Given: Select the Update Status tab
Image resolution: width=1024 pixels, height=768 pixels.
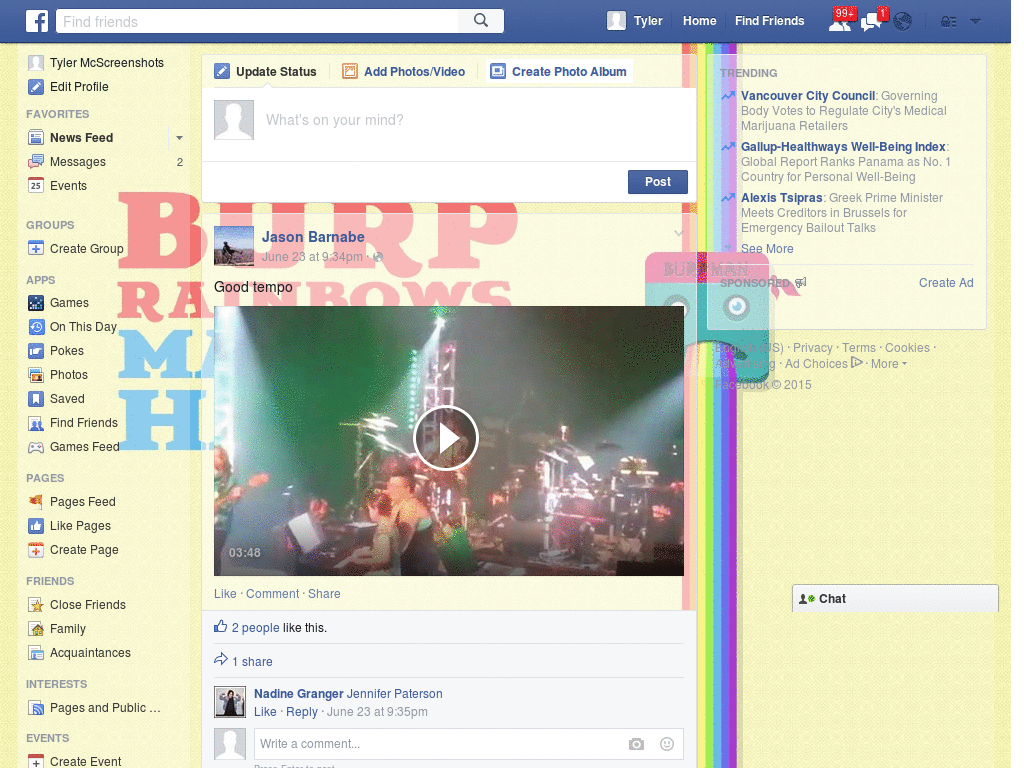Looking at the screenshot, I should (x=265, y=72).
